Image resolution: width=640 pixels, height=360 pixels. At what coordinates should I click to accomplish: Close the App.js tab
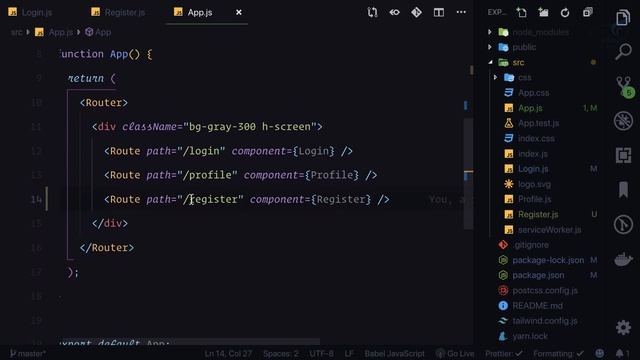[x=239, y=13]
